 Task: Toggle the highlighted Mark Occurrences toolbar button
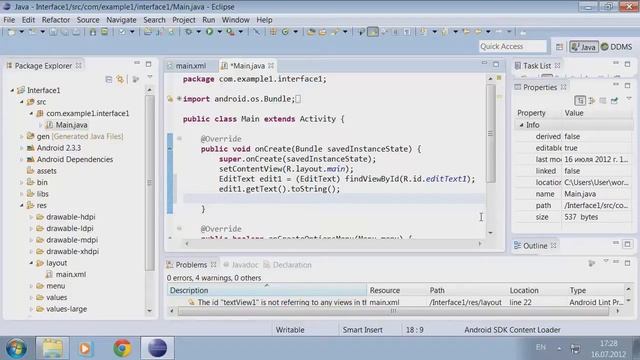[373, 31]
